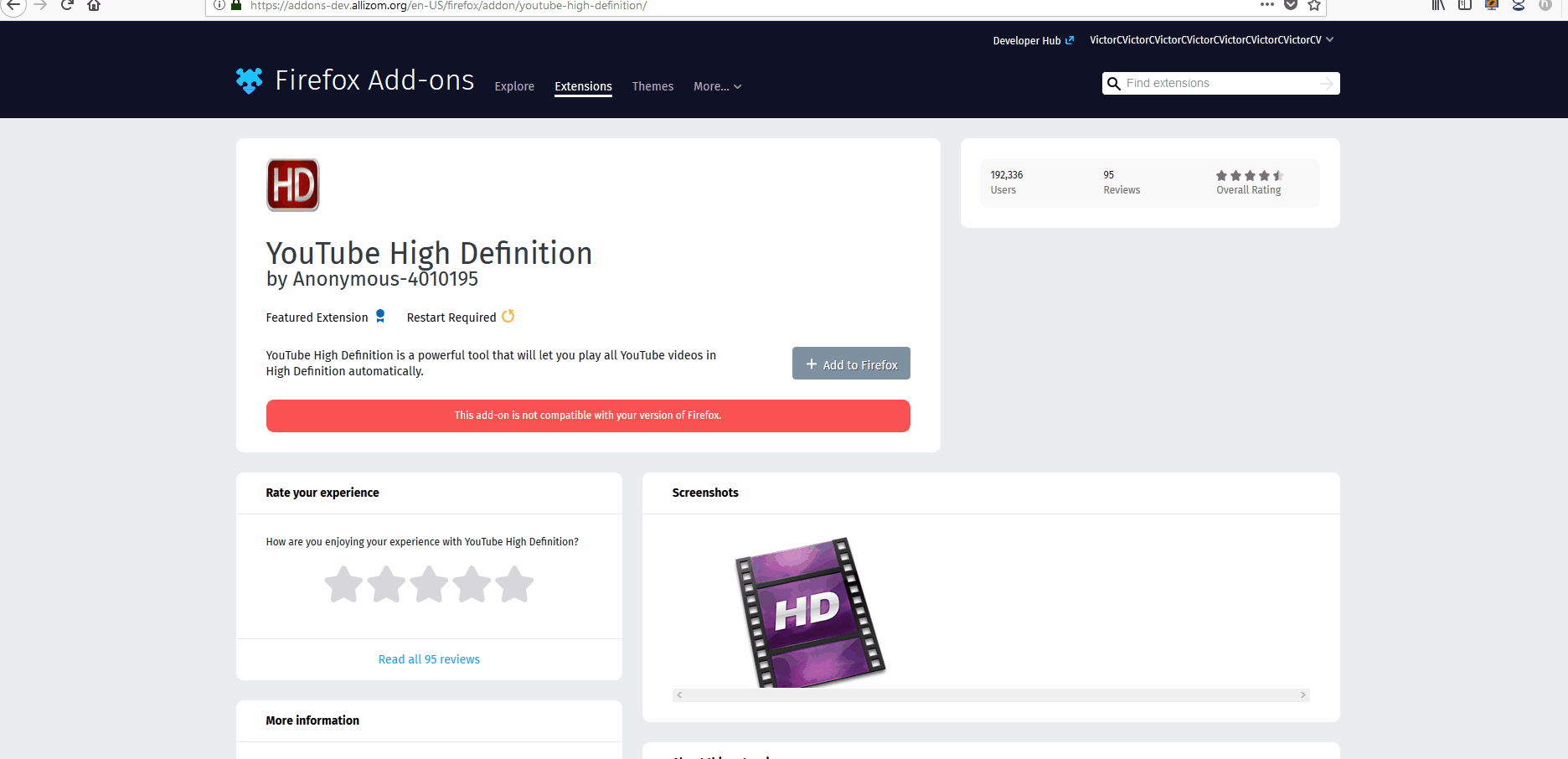Click the overall rating stars
The height and width of the screenshot is (759, 1568).
pos(1250,176)
